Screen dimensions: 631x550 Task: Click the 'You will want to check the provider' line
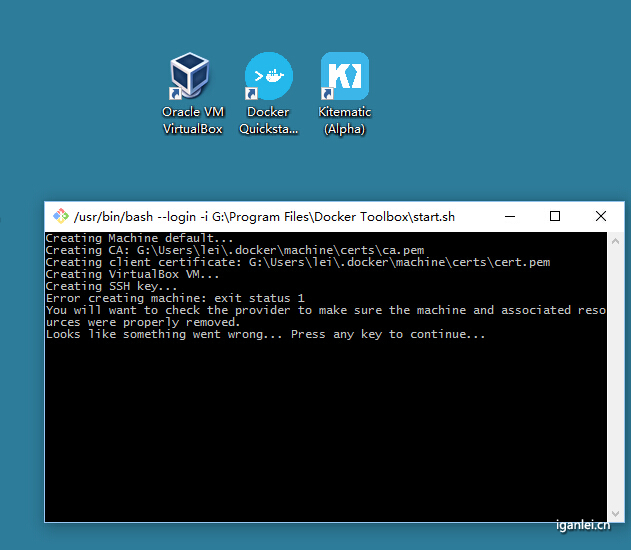coord(326,310)
